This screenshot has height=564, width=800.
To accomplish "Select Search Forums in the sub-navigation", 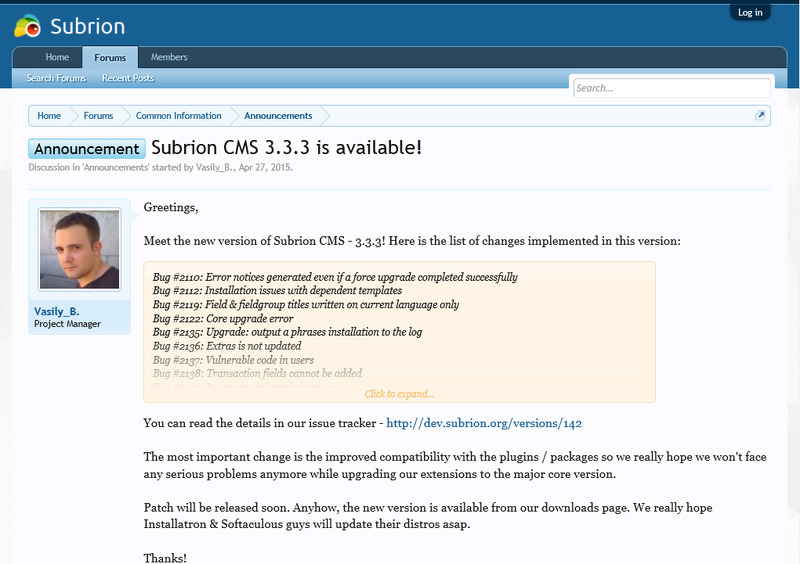I will tap(56, 78).
